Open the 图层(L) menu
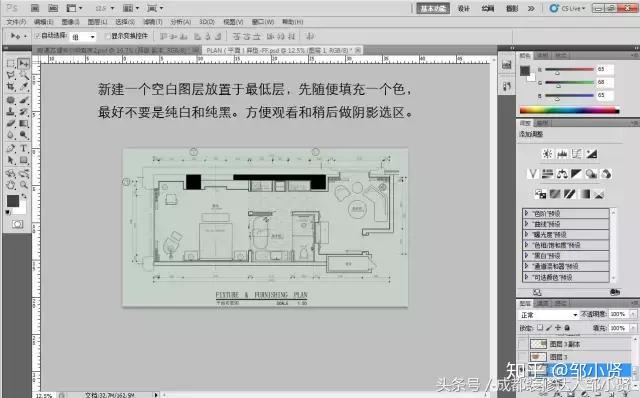Screen dimensions: 640x398 (97, 22)
